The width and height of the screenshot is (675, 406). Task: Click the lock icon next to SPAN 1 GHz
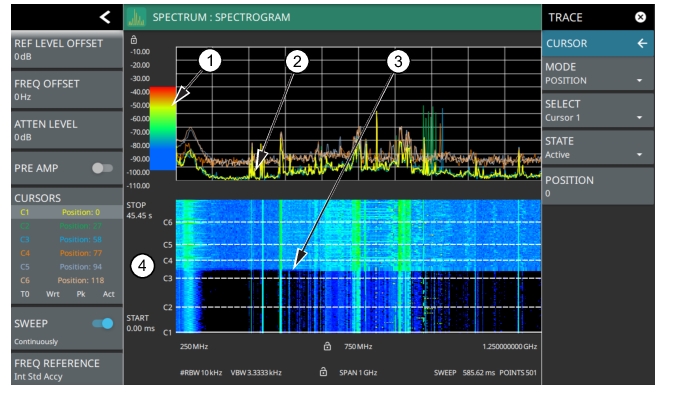tap(322, 372)
